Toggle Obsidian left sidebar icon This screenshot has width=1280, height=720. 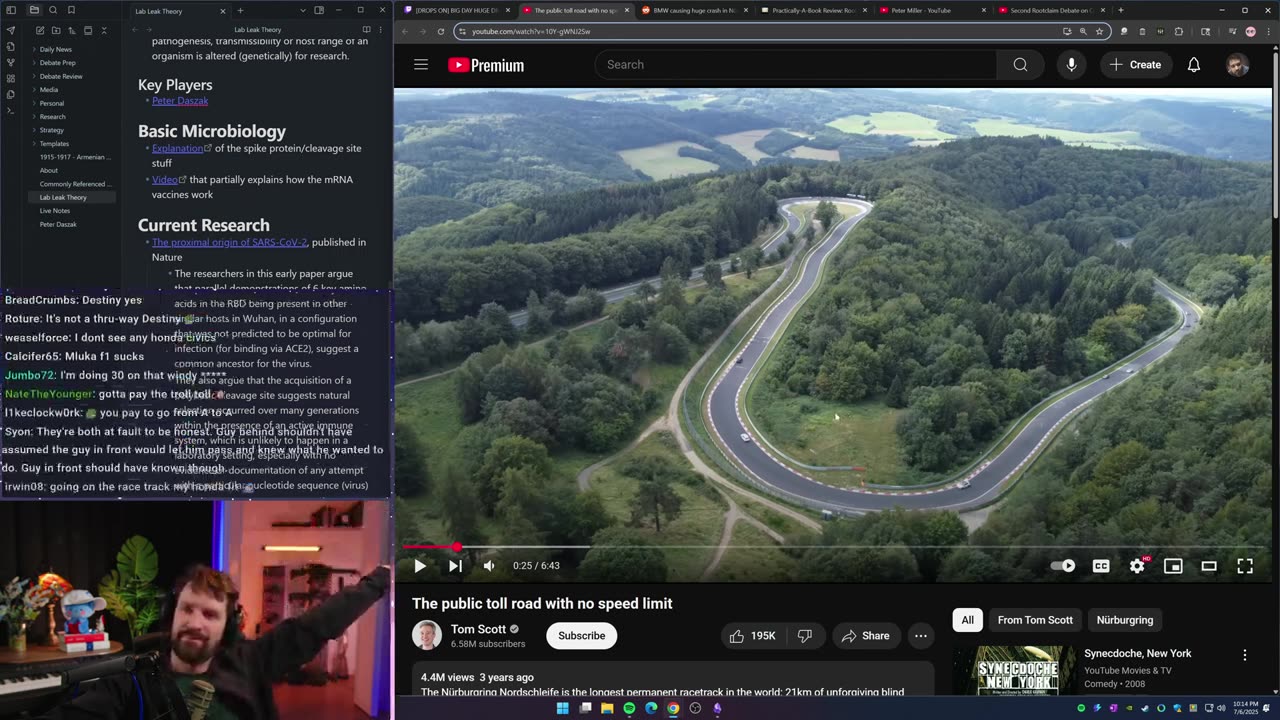coord(11,10)
